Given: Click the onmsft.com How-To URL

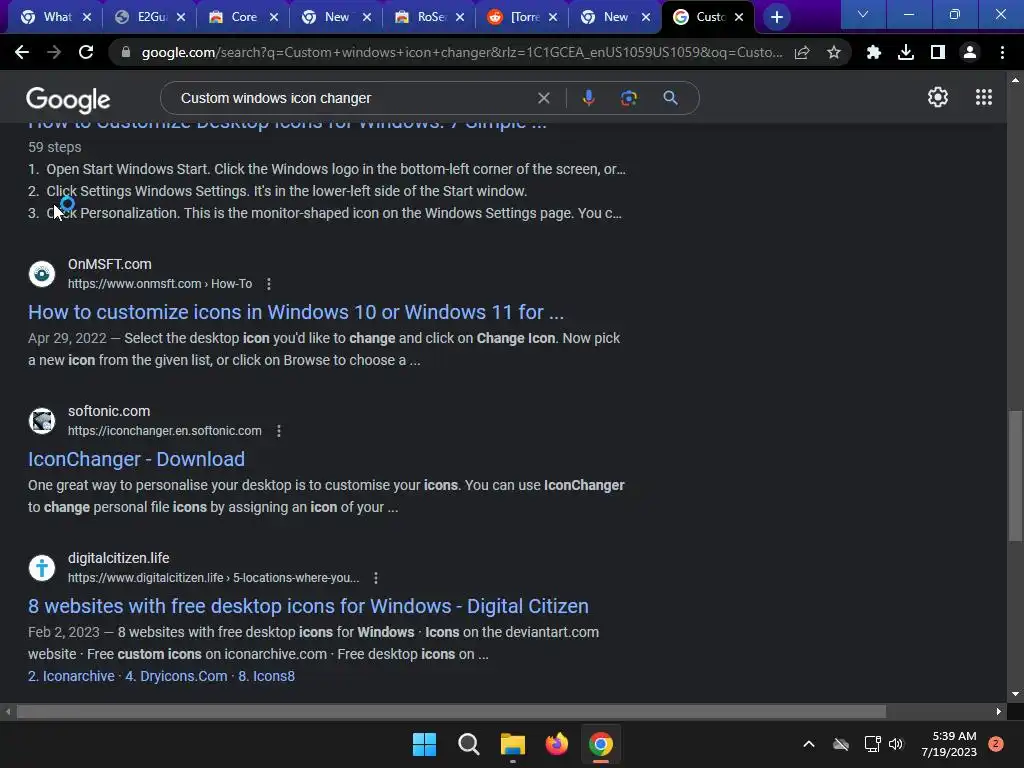Looking at the screenshot, I should [x=160, y=283].
